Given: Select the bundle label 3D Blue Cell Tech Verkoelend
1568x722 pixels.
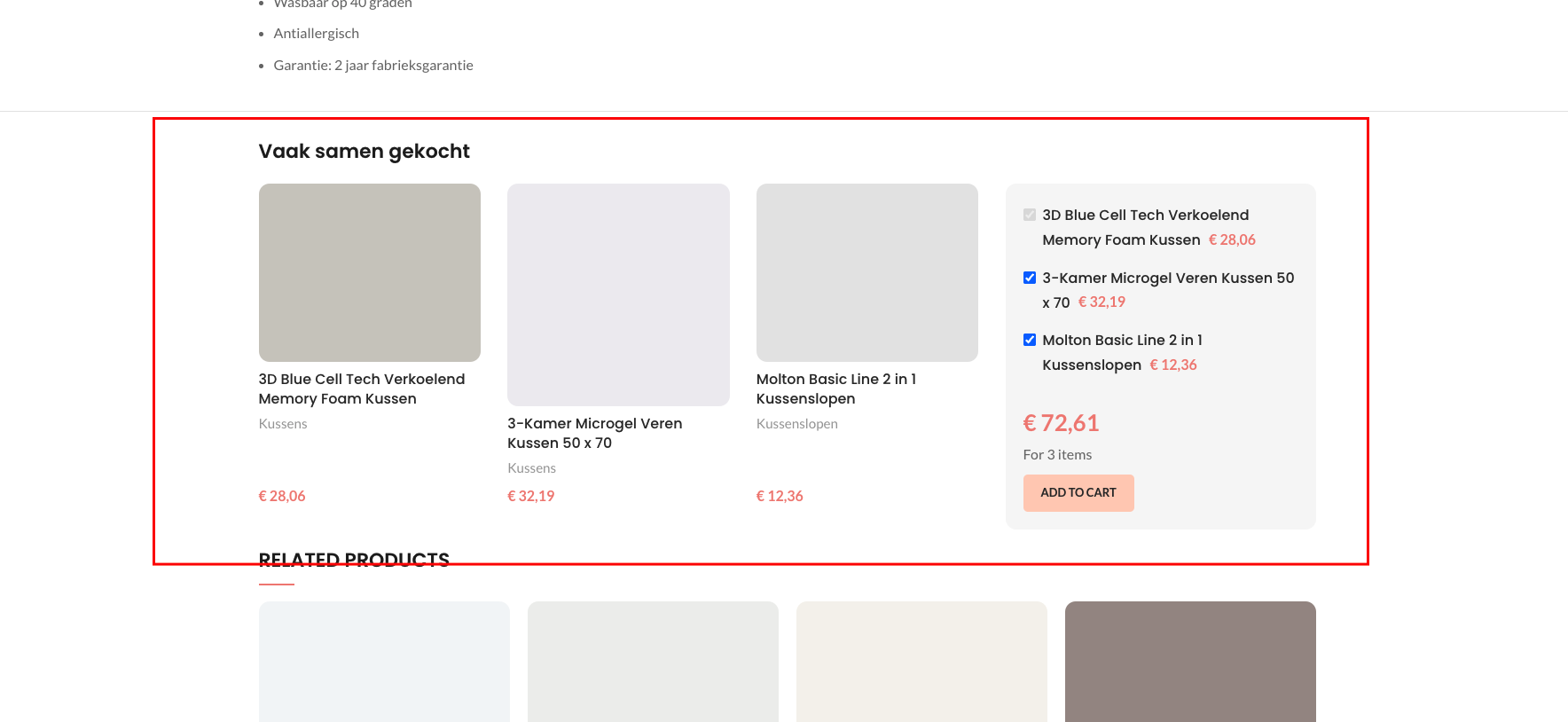Looking at the screenshot, I should [x=1146, y=227].
